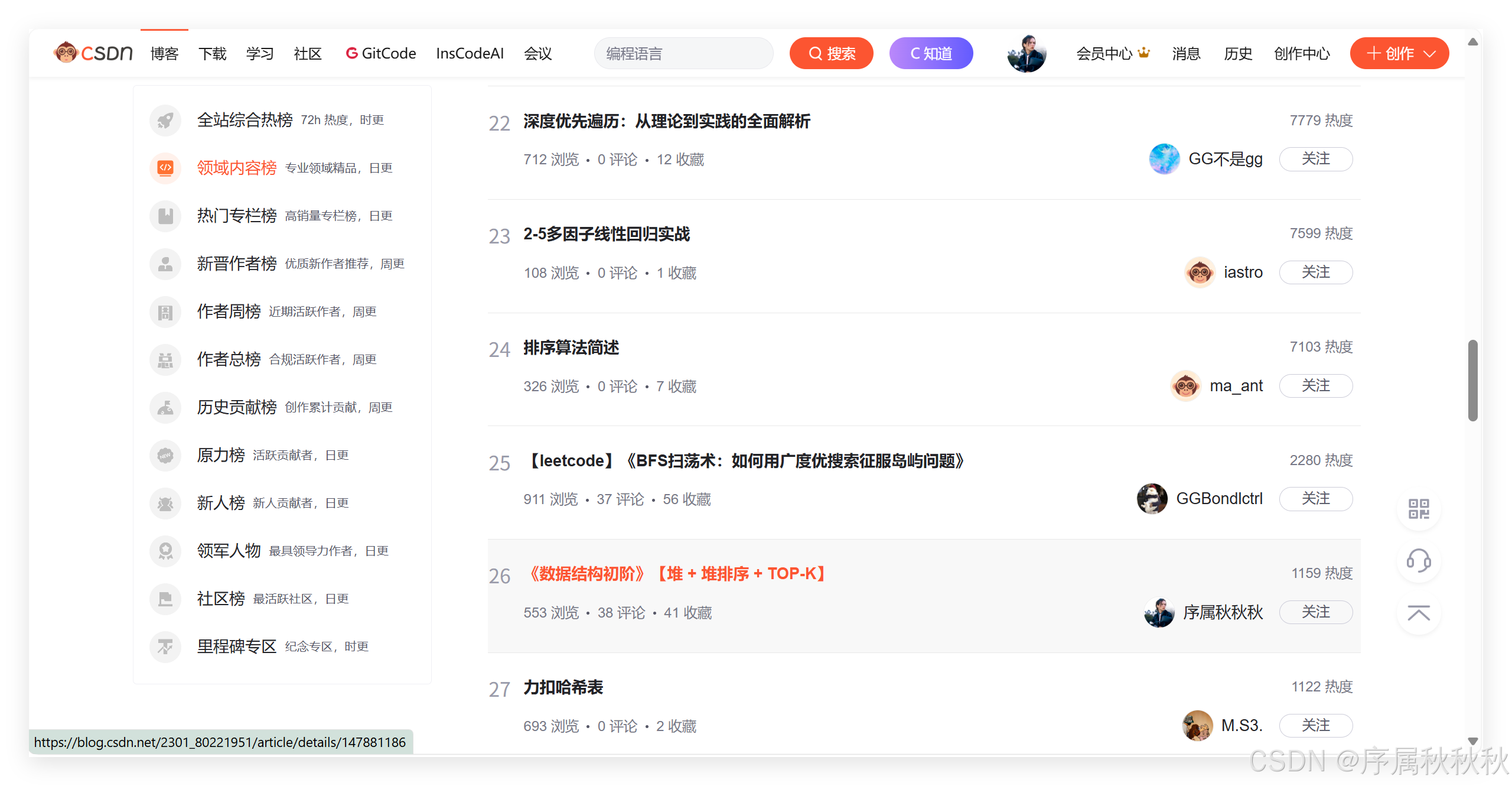
Task: Open customer service headset icon
Action: (x=1418, y=560)
